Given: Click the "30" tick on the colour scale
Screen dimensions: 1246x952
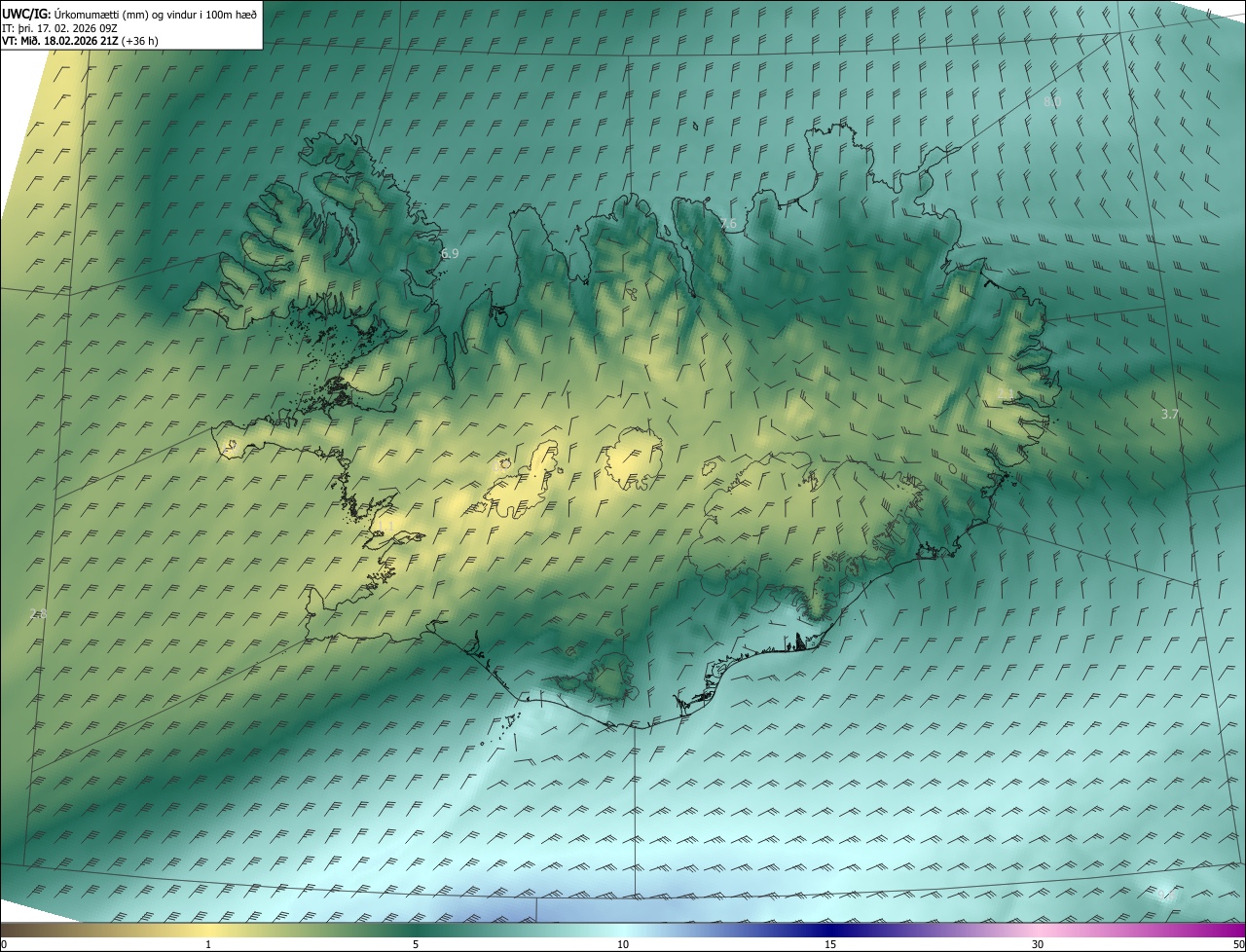Looking at the screenshot, I should (1038, 944).
